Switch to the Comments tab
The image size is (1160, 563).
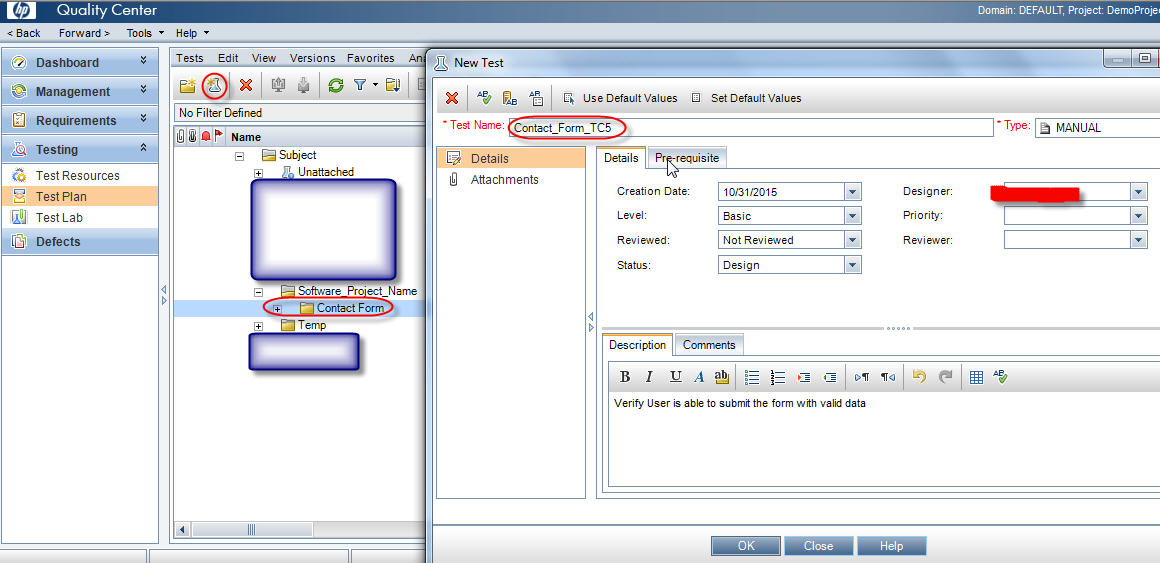pyautogui.click(x=709, y=345)
